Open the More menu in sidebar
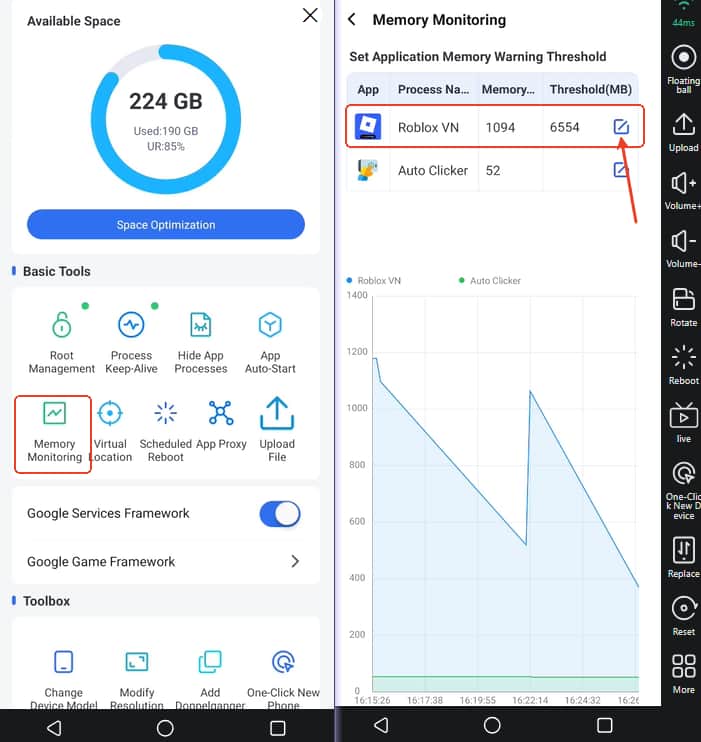The width and height of the screenshot is (701, 742). (x=684, y=673)
